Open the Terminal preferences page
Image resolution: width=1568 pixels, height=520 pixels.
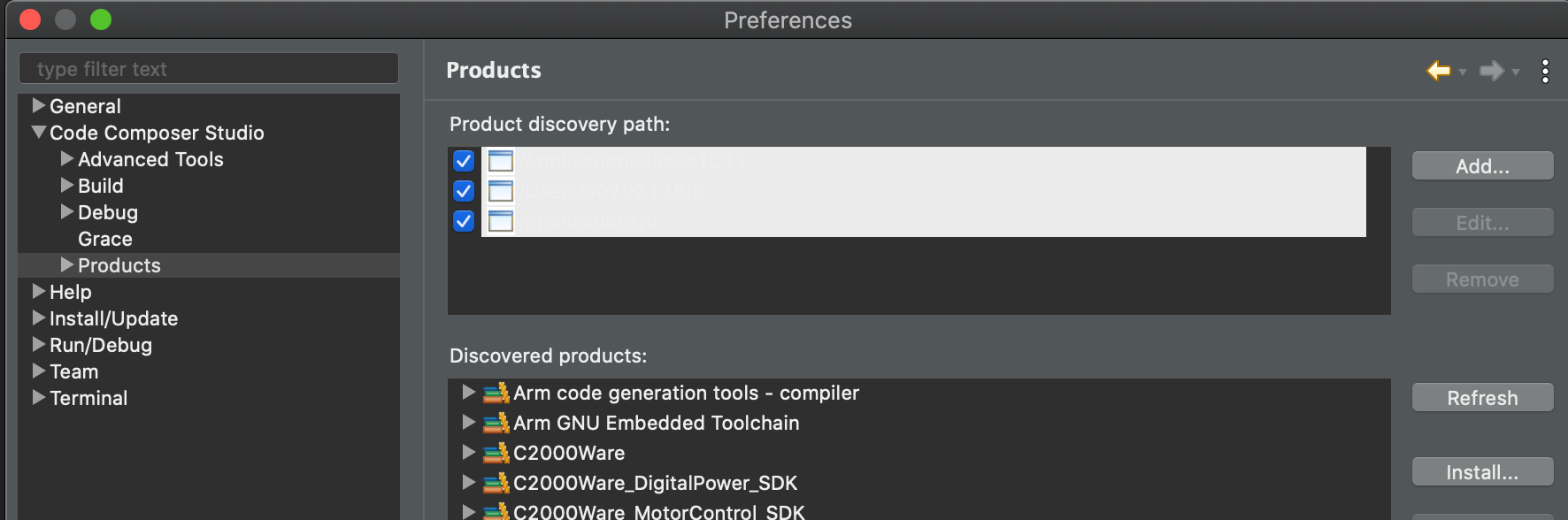point(88,398)
